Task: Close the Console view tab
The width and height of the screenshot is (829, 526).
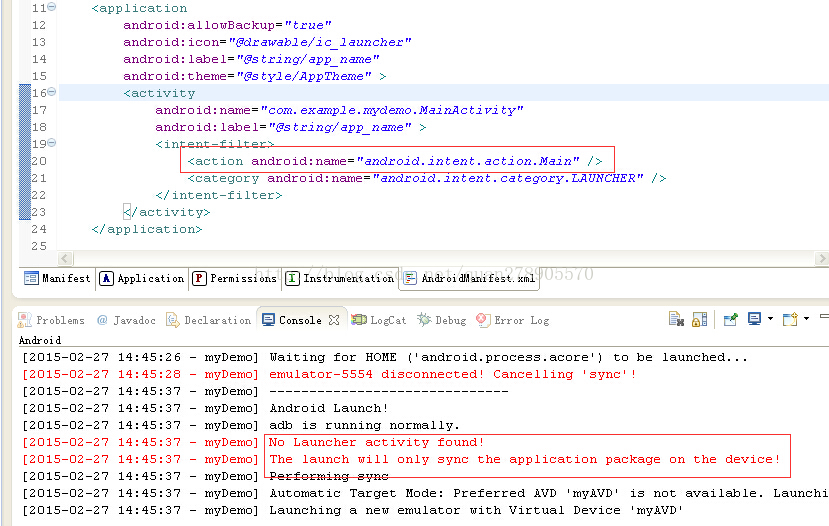Action: [334, 320]
